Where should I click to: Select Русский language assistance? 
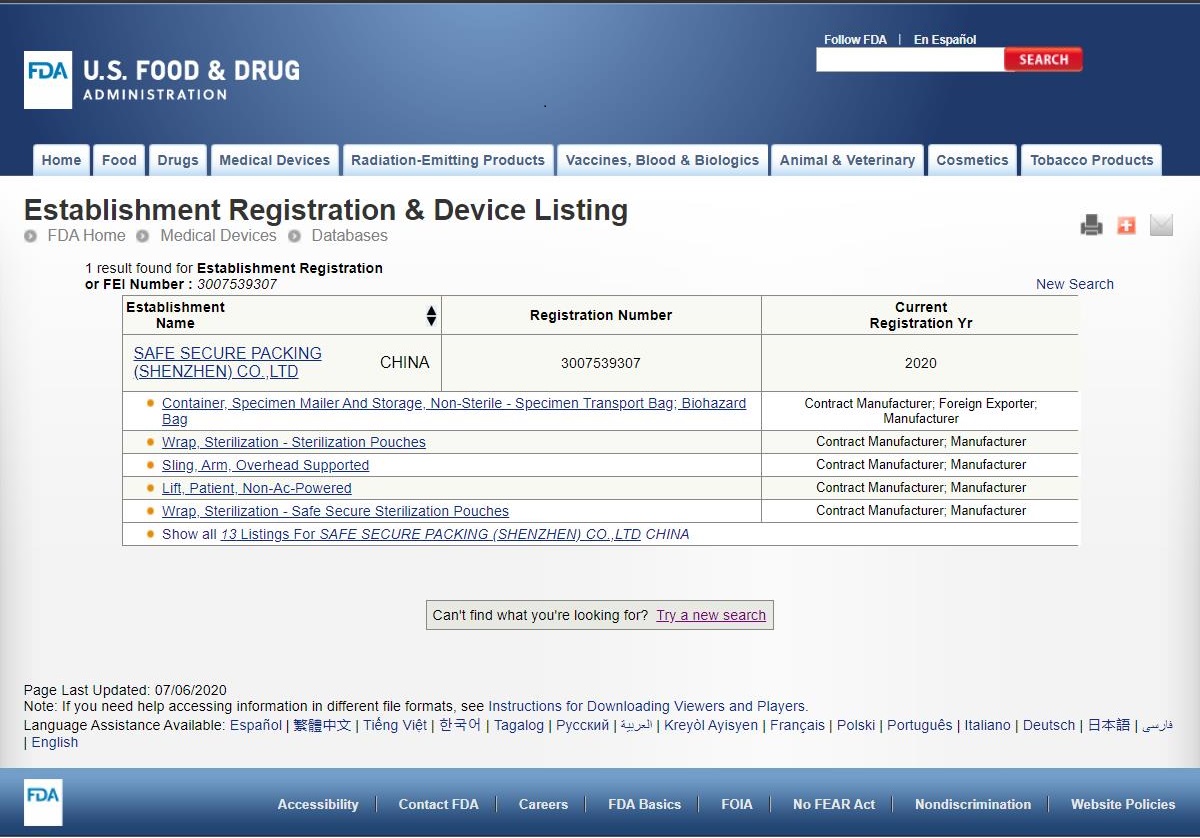coord(582,725)
